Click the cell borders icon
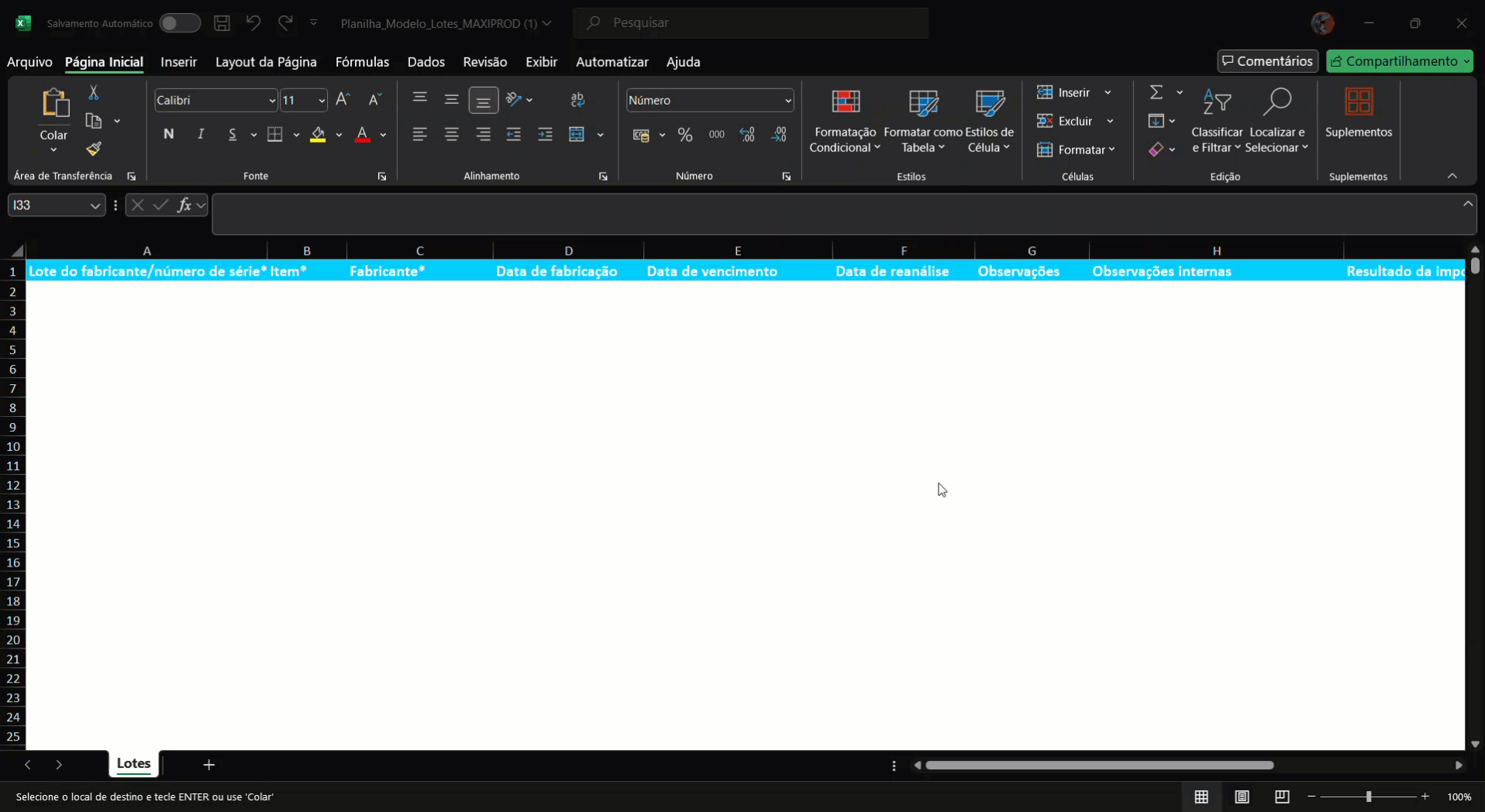 tap(275, 135)
